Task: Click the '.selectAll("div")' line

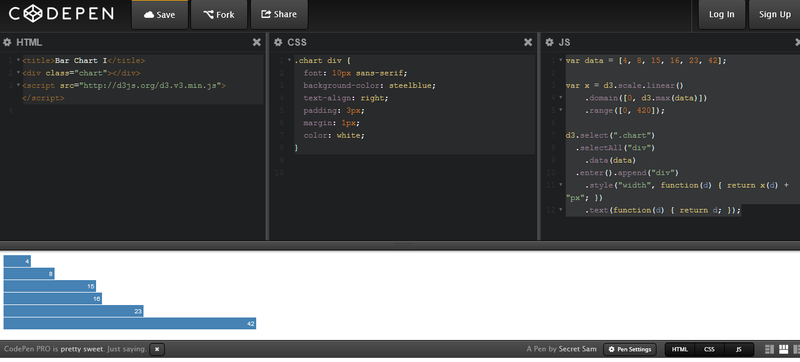Action: click(x=615, y=148)
